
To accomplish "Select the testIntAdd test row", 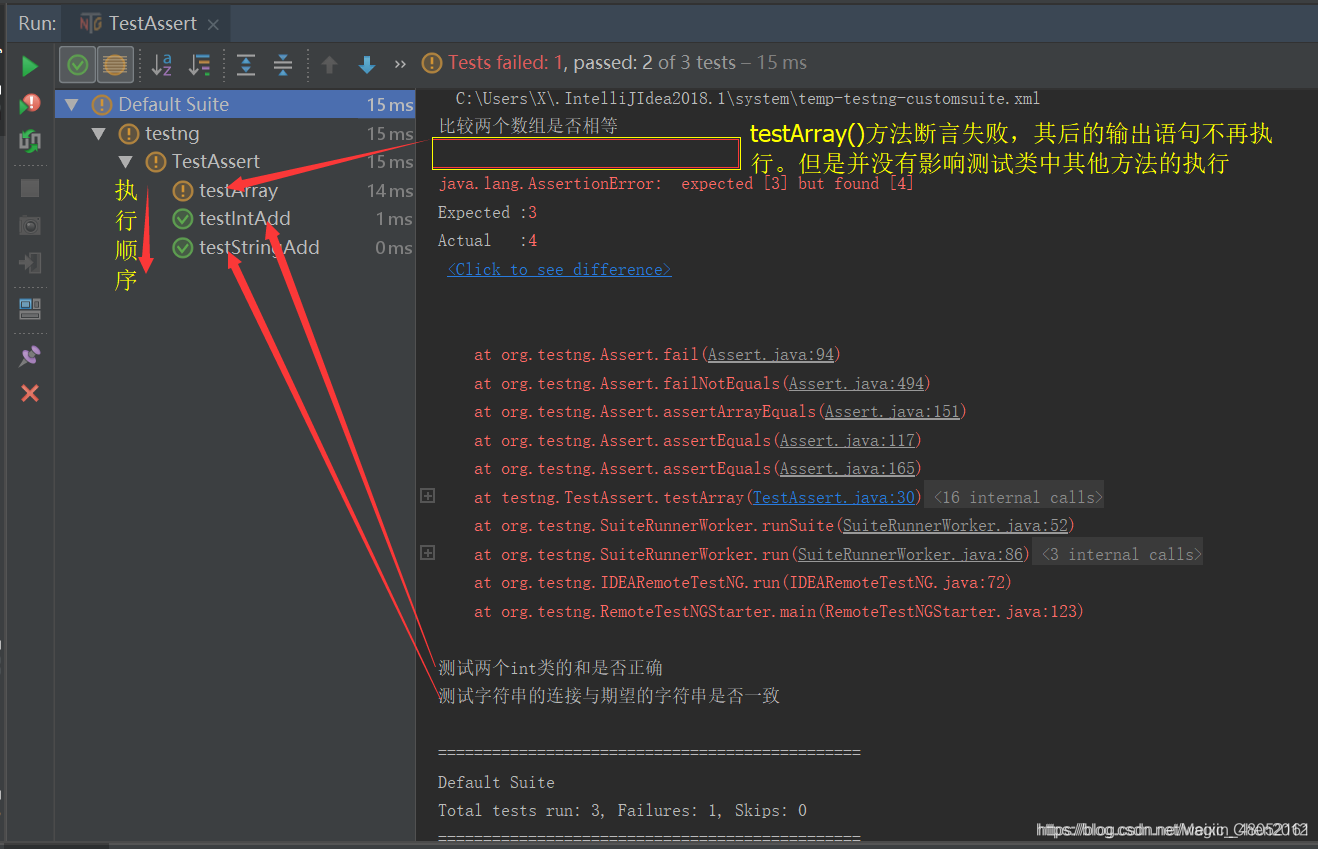I will [245, 218].
